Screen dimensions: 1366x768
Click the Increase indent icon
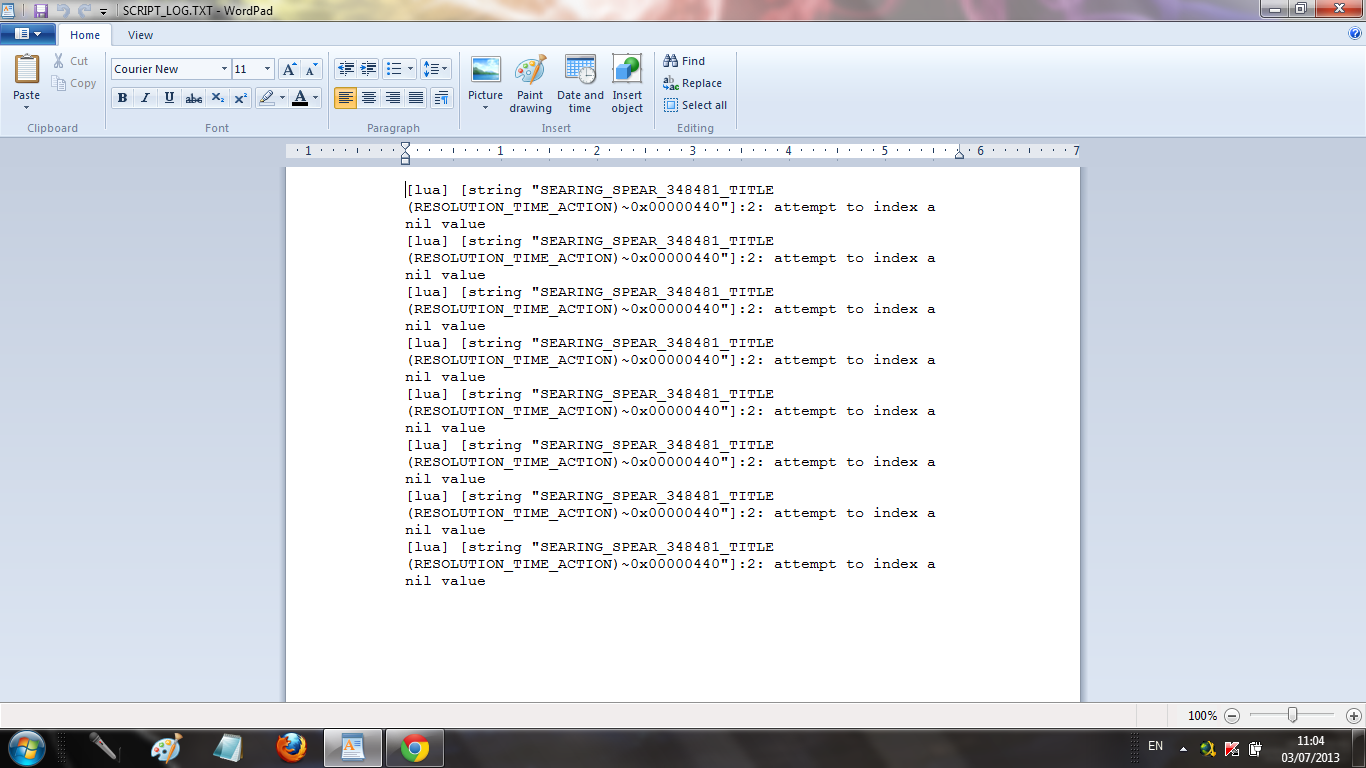[369, 69]
